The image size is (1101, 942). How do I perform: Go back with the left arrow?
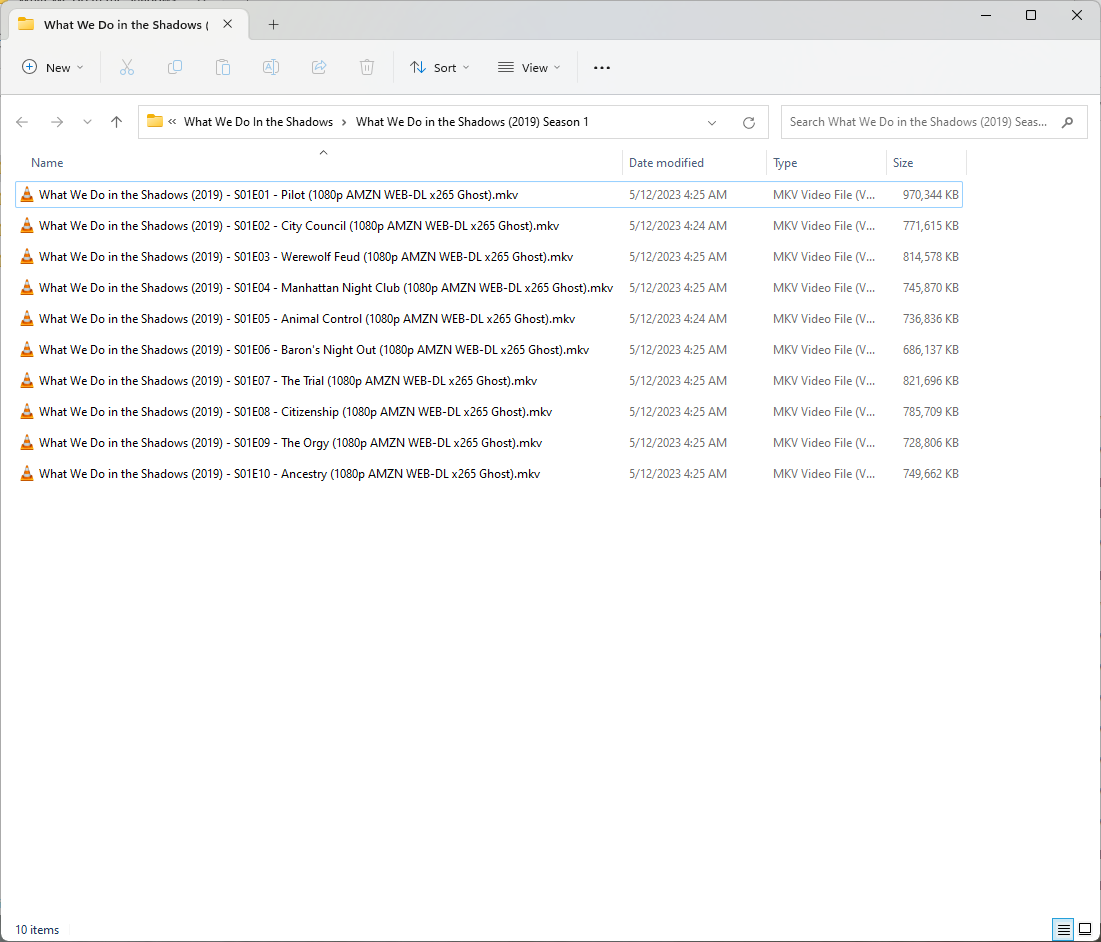click(22, 122)
